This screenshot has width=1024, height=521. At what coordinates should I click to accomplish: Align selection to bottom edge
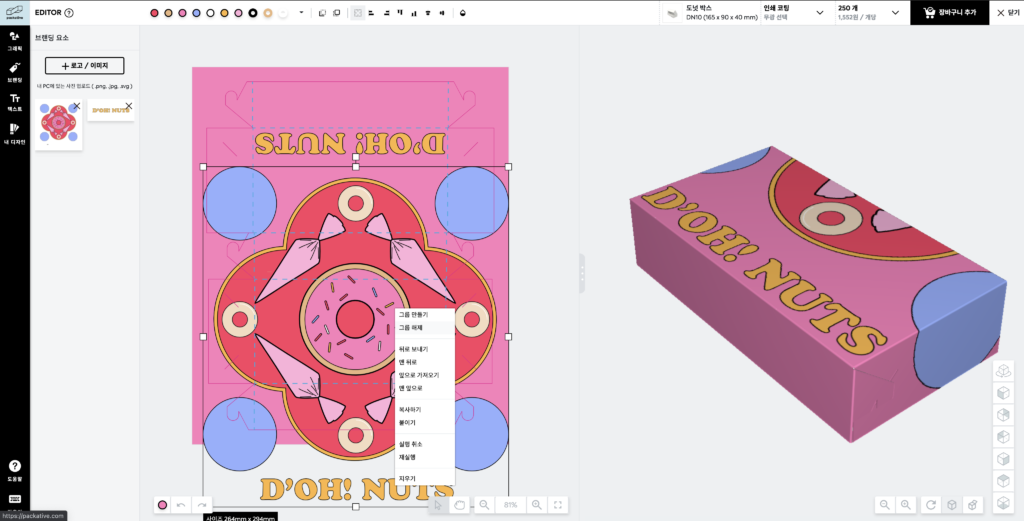(414, 12)
